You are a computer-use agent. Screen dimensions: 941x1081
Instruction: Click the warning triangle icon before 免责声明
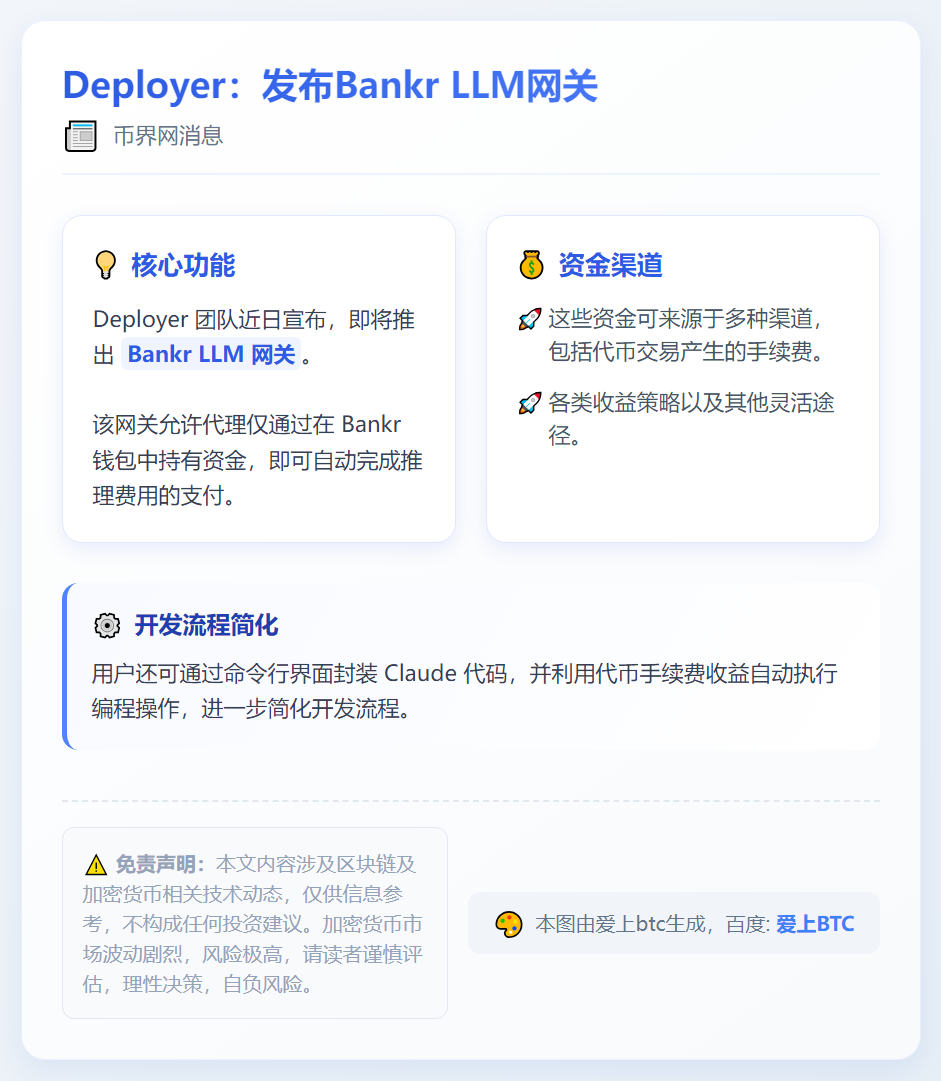(96, 865)
